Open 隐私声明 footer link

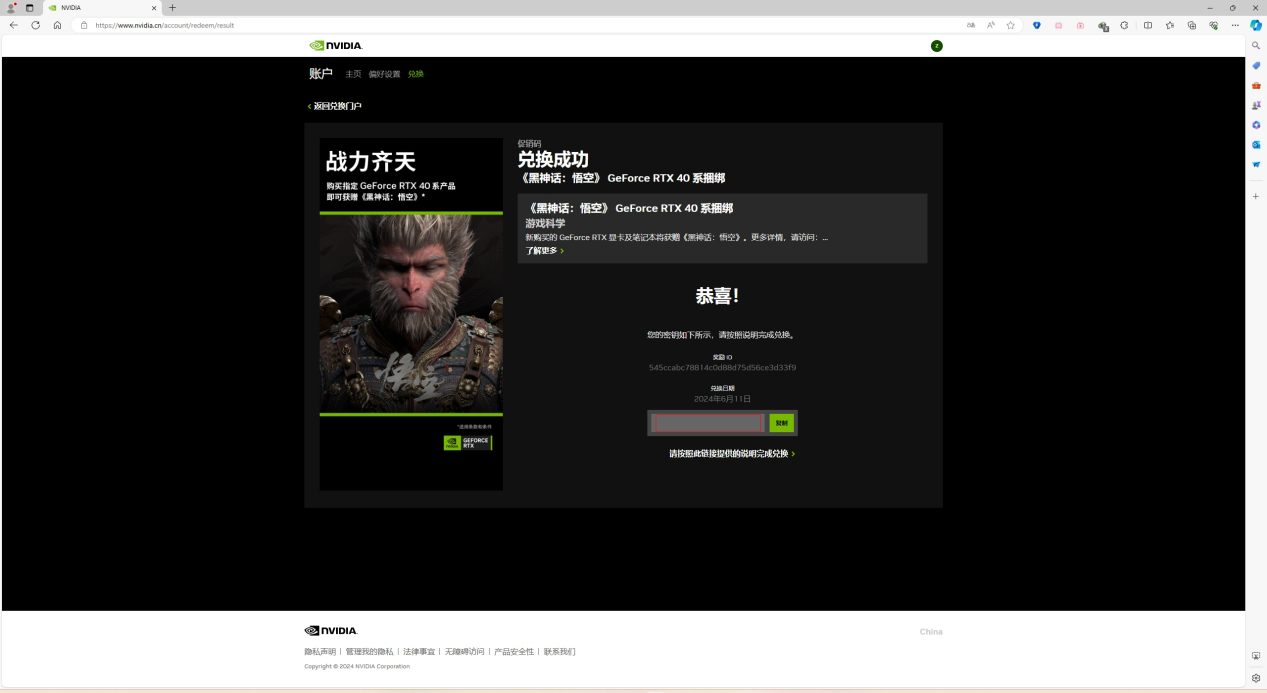click(x=320, y=652)
